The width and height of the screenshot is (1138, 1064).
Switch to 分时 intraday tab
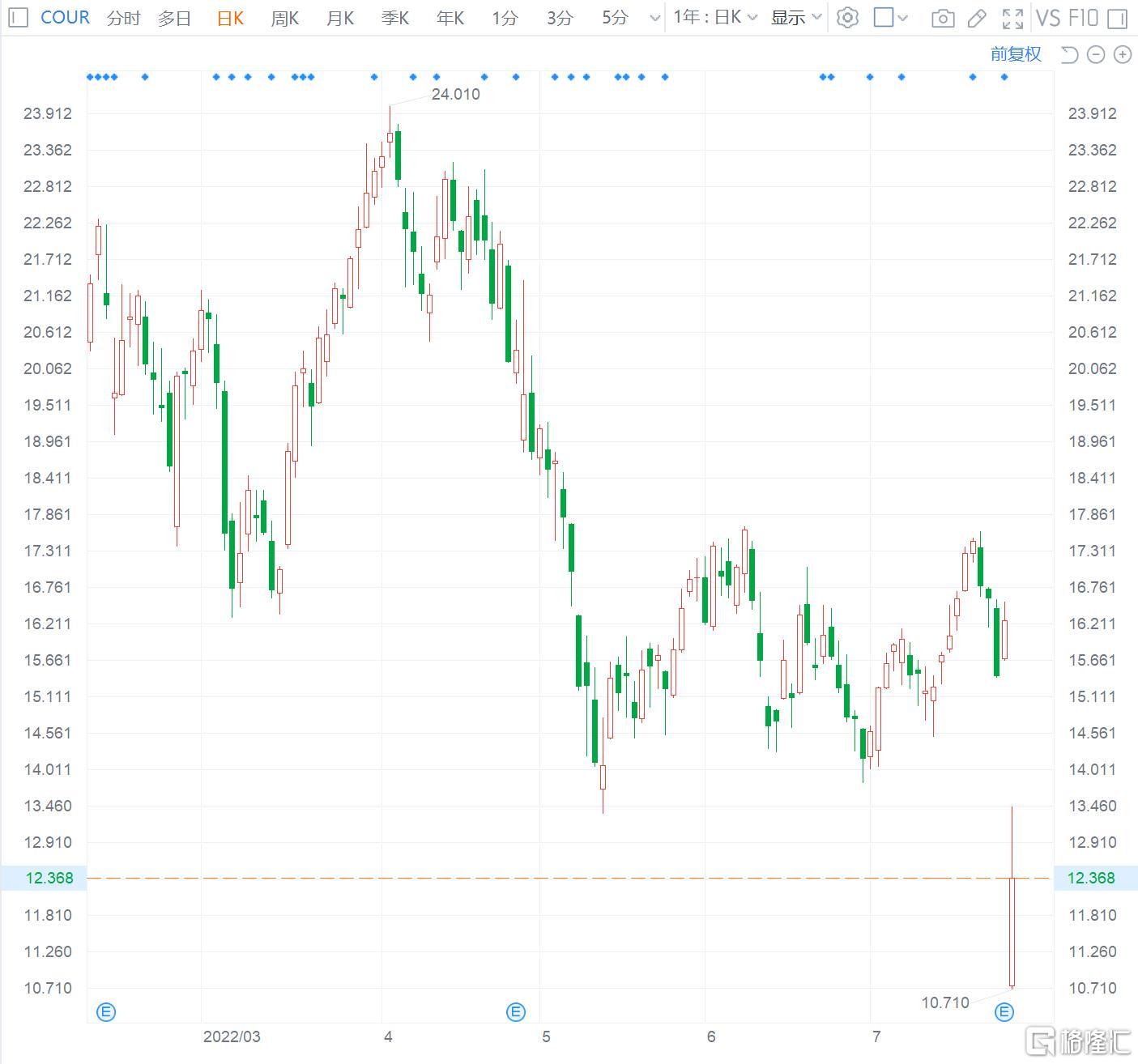pyautogui.click(x=123, y=18)
